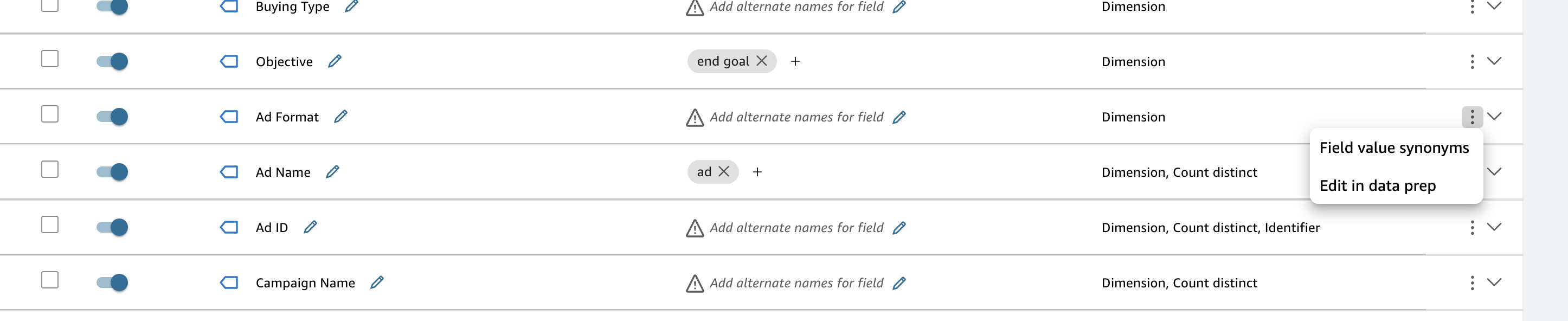Click the warning triangle on the Ad ID row
The width and height of the screenshot is (1568, 321).
tap(696, 227)
